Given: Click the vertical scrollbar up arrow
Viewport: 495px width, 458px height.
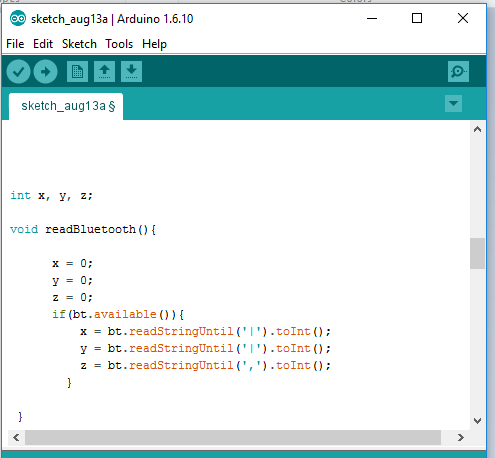Looking at the screenshot, I should pyautogui.click(x=477, y=129).
